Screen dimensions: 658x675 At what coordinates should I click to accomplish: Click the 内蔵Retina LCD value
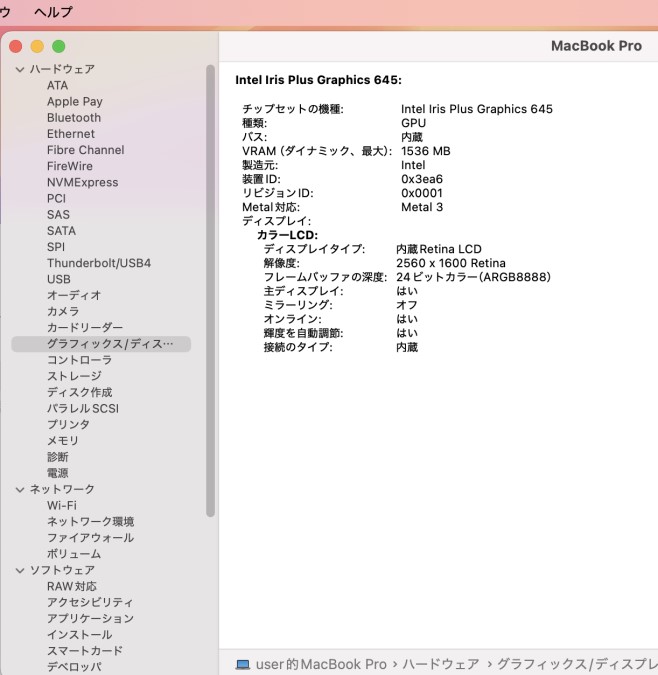click(x=439, y=249)
